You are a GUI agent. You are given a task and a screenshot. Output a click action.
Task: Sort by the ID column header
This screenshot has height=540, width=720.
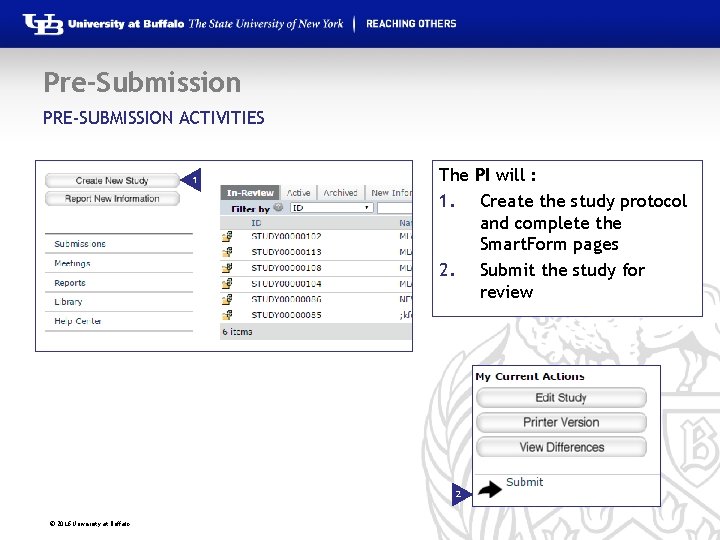[256, 223]
